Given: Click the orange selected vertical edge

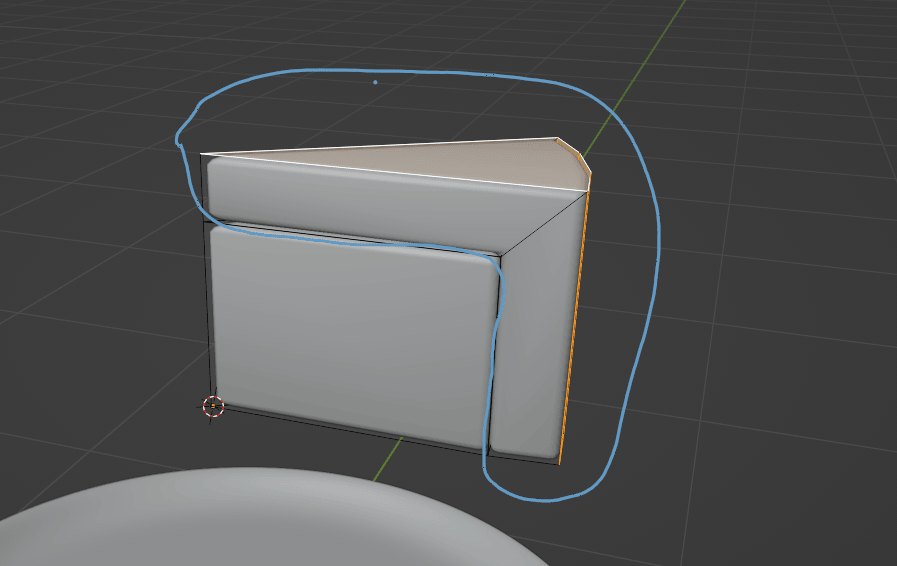Looking at the screenshot, I should (574, 330).
